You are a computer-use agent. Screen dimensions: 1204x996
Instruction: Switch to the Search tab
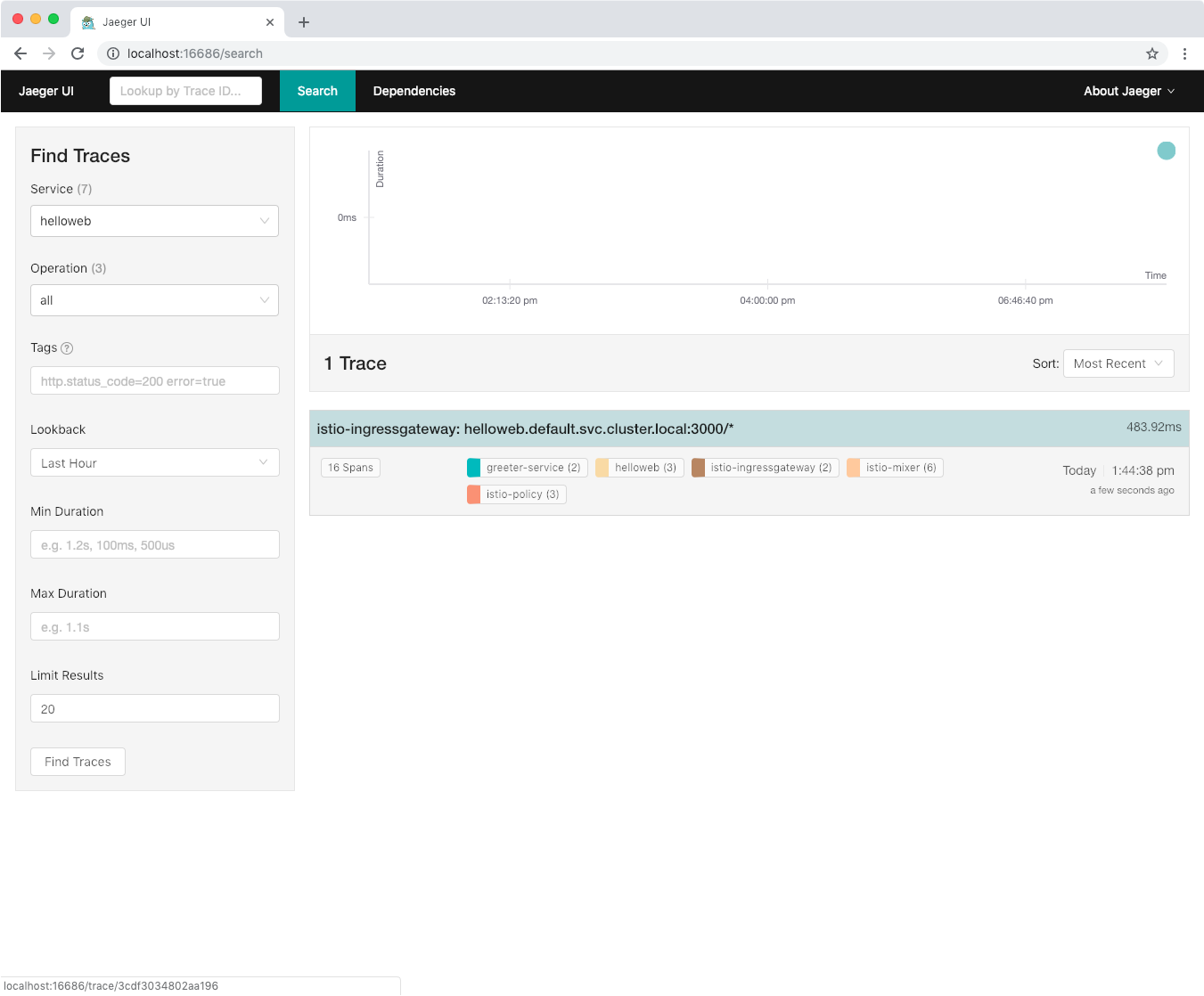click(x=317, y=91)
